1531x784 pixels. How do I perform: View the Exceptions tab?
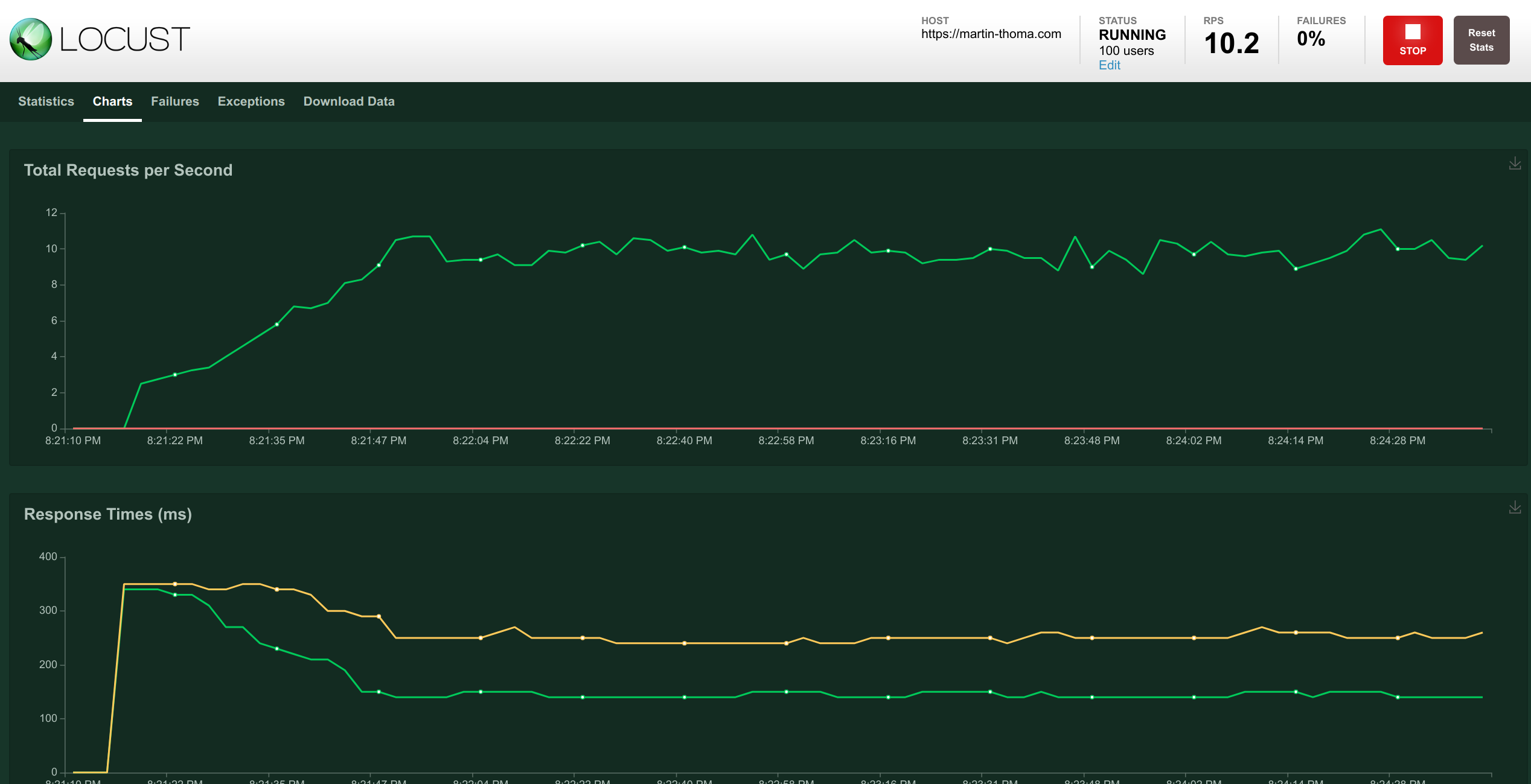point(251,101)
